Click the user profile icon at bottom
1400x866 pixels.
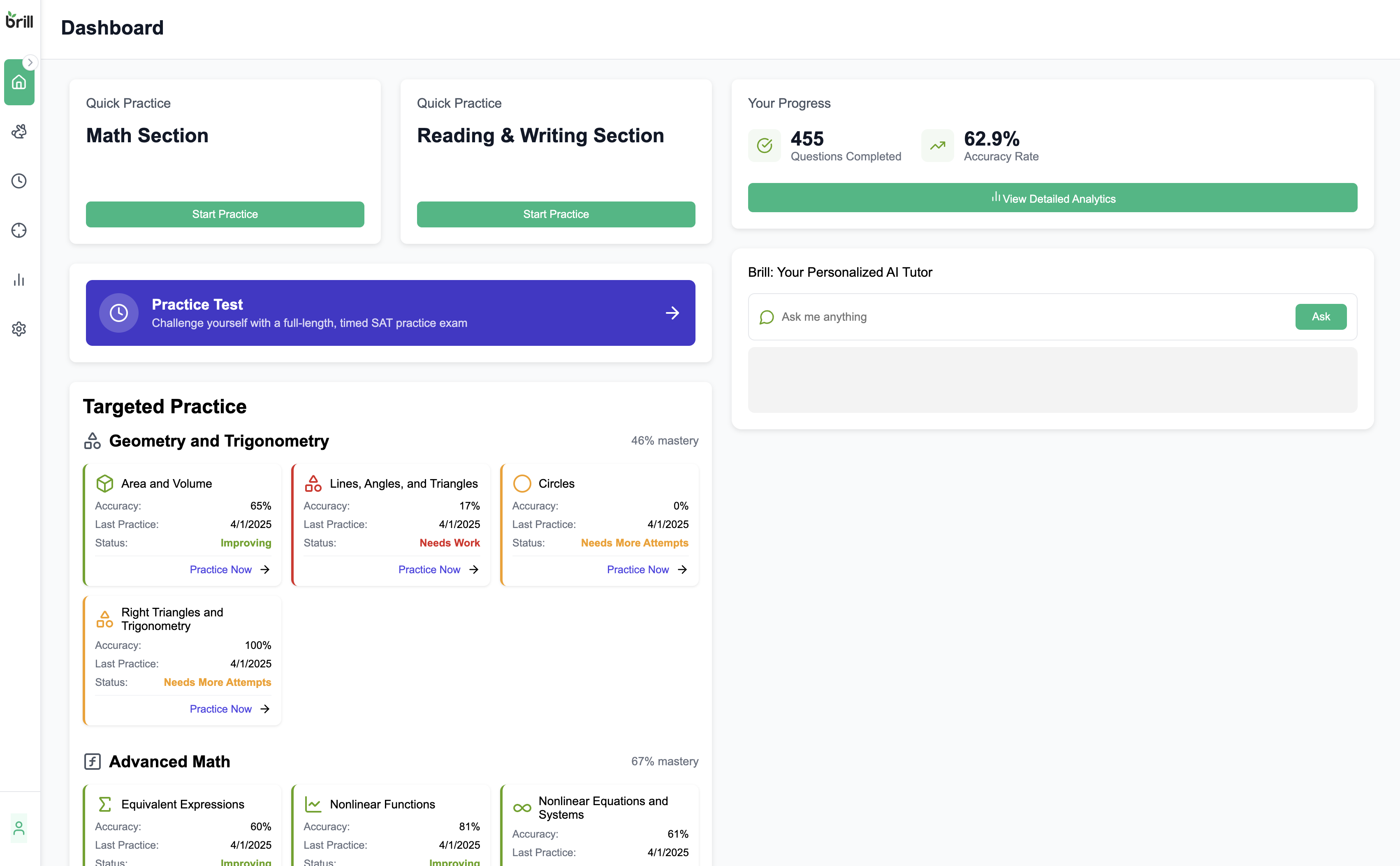(x=19, y=828)
